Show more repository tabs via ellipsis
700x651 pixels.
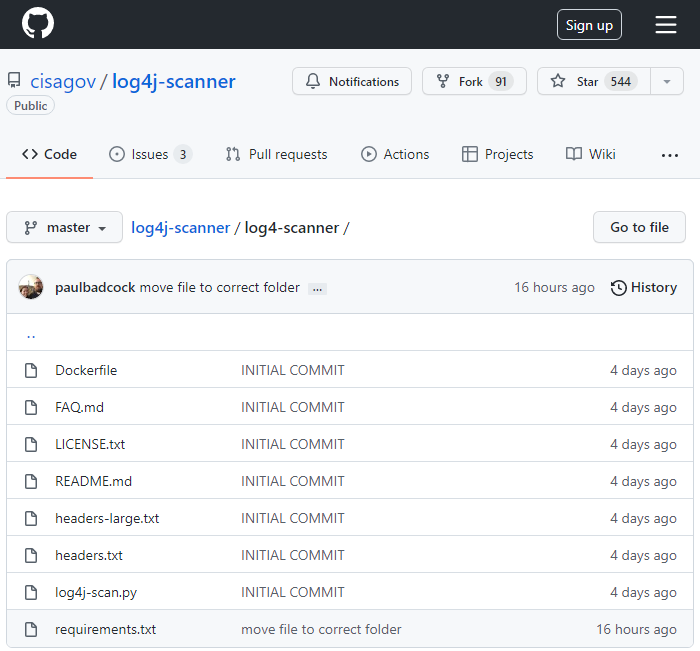click(670, 155)
